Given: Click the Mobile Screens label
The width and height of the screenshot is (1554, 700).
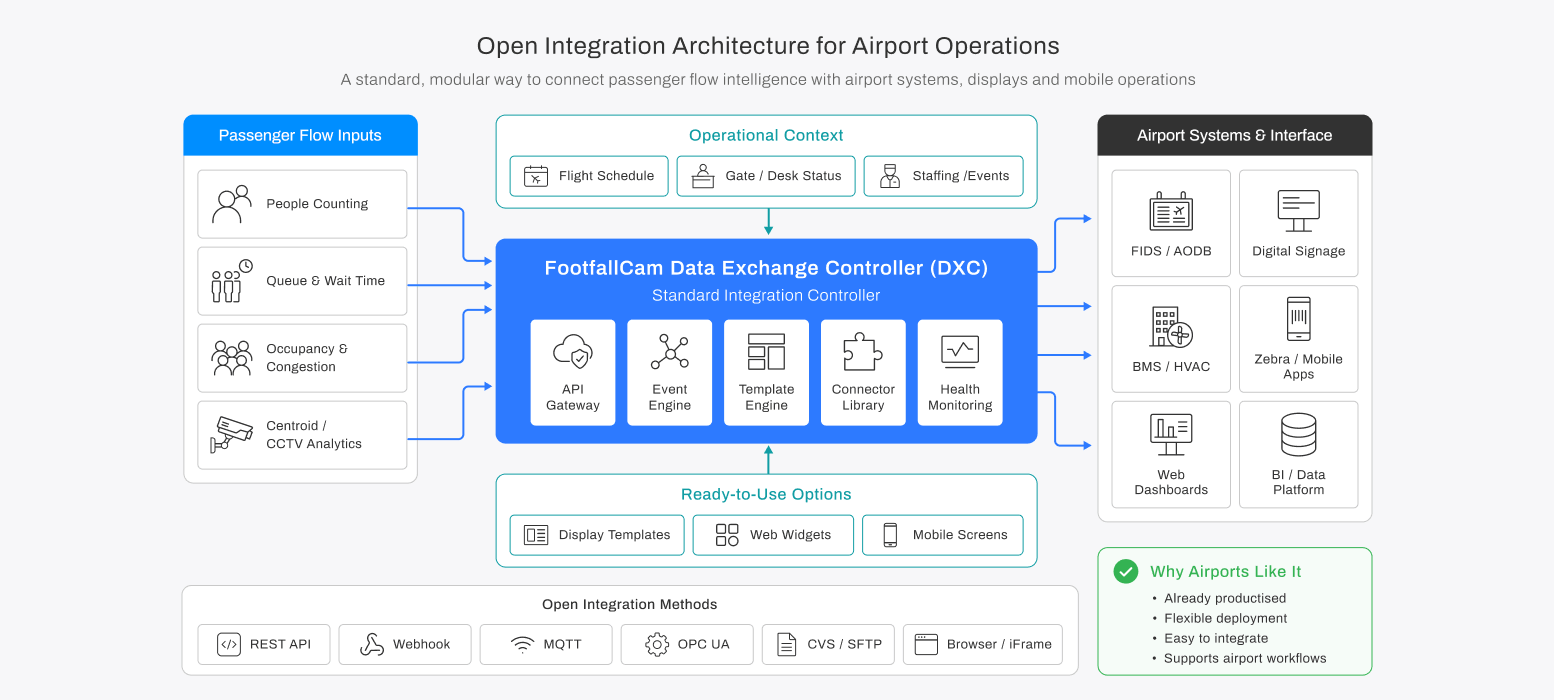Looking at the screenshot, I should click(x=960, y=535).
